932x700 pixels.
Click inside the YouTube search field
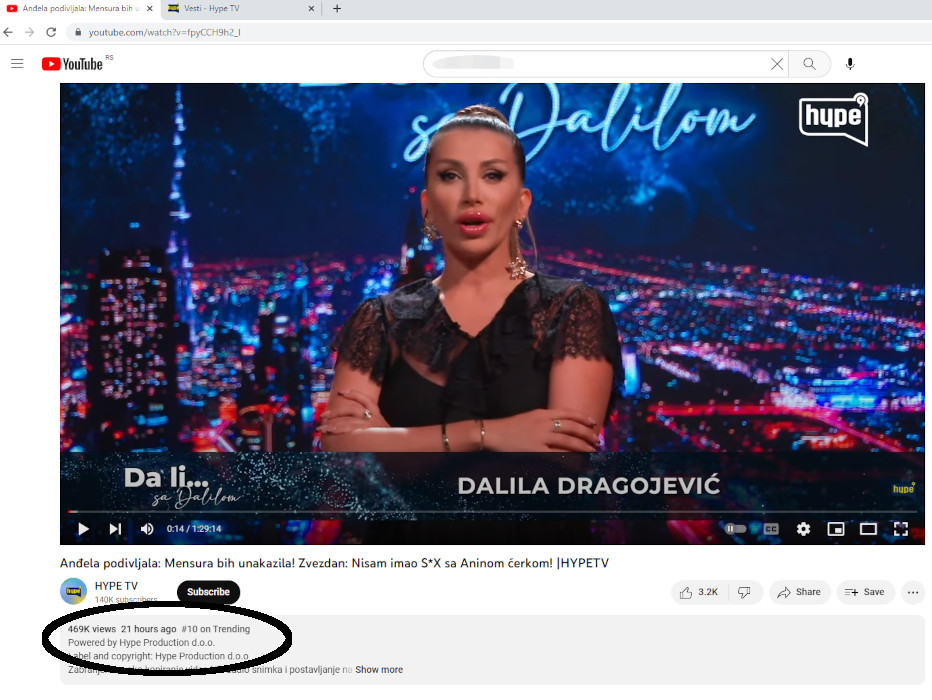pos(600,64)
